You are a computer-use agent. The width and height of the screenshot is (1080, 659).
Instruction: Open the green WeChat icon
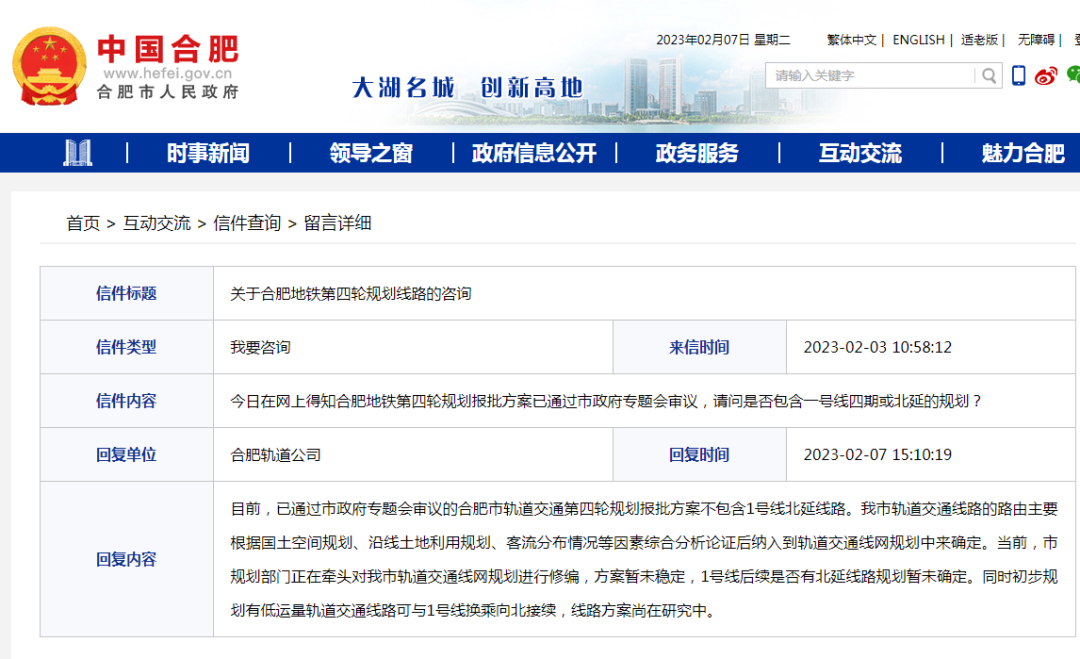(1073, 75)
